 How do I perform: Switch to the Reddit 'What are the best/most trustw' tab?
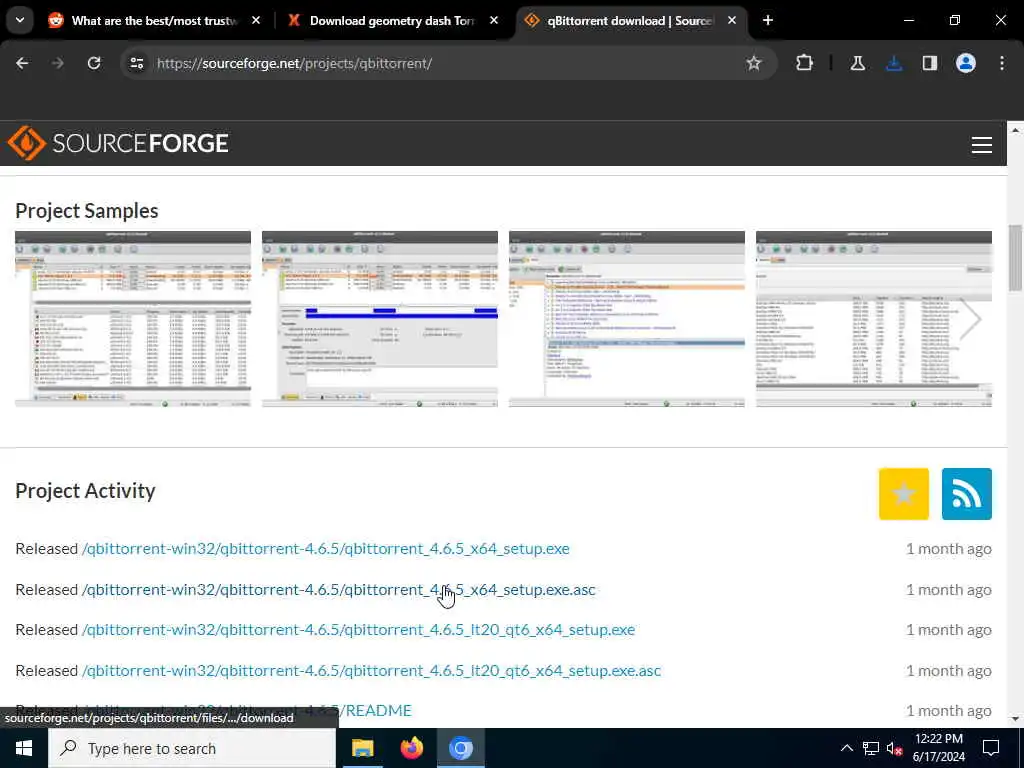click(154, 20)
